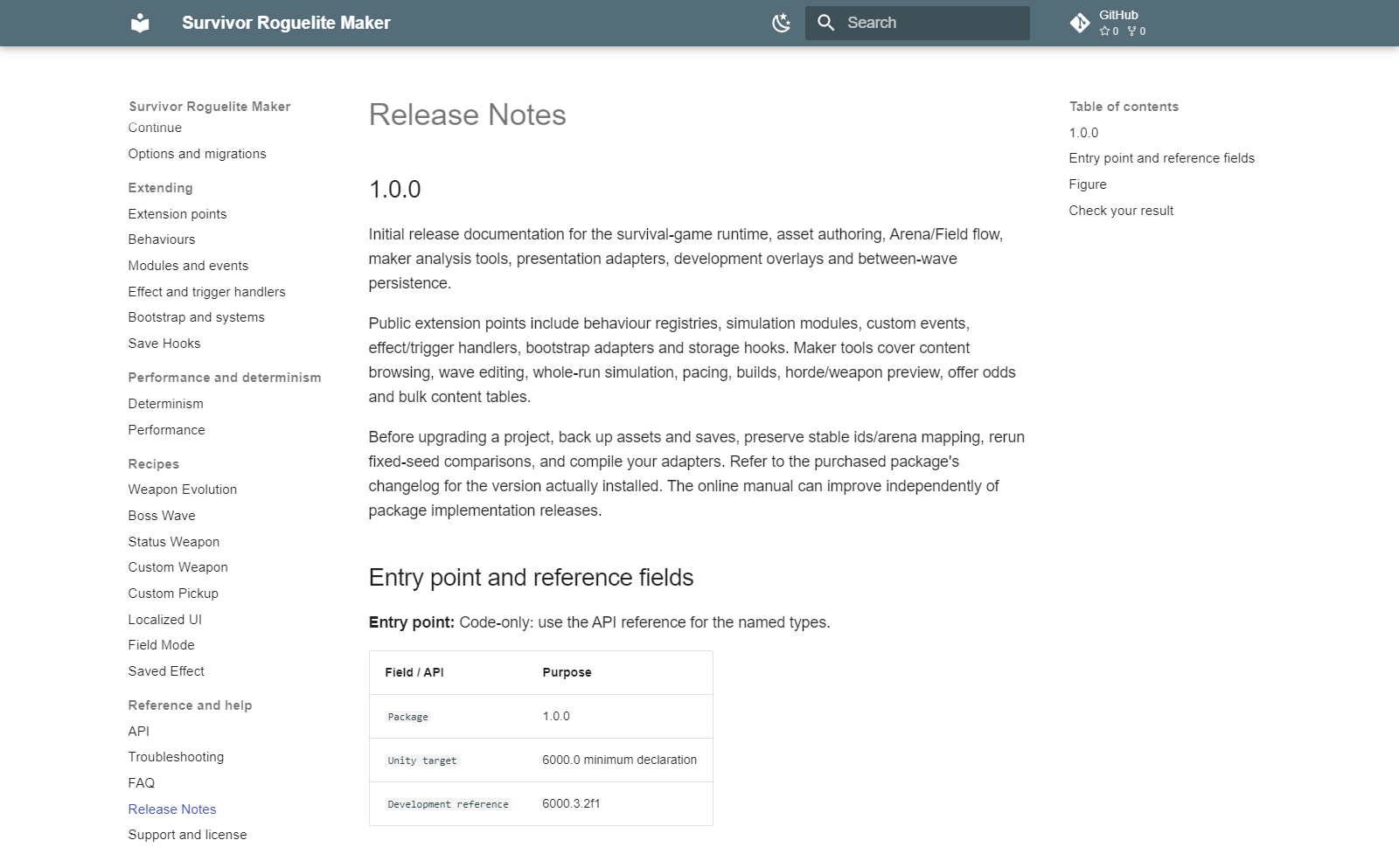Click the magnifier icon in search bar
The width and height of the screenshot is (1399, 868).
825,23
